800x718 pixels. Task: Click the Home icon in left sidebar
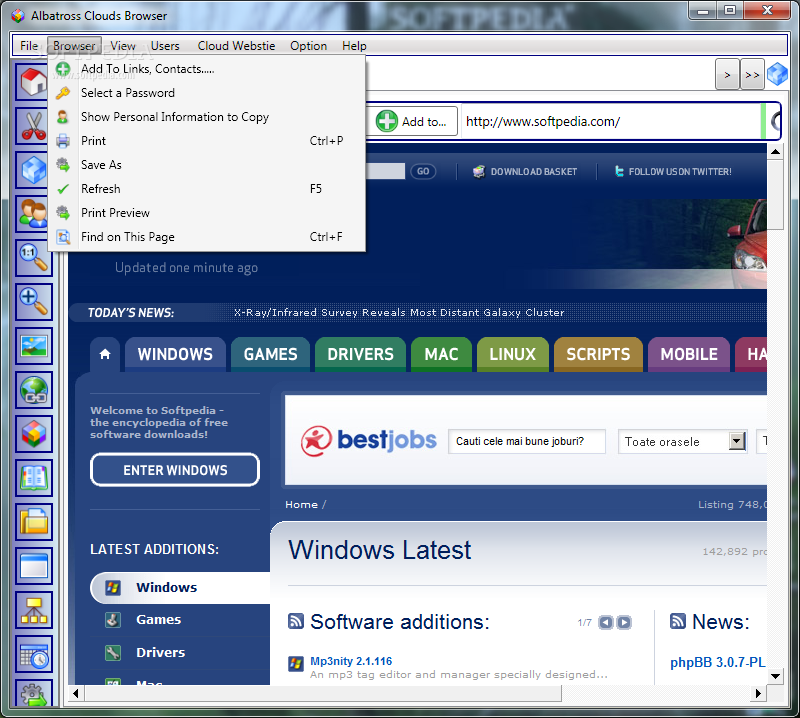[34, 82]
